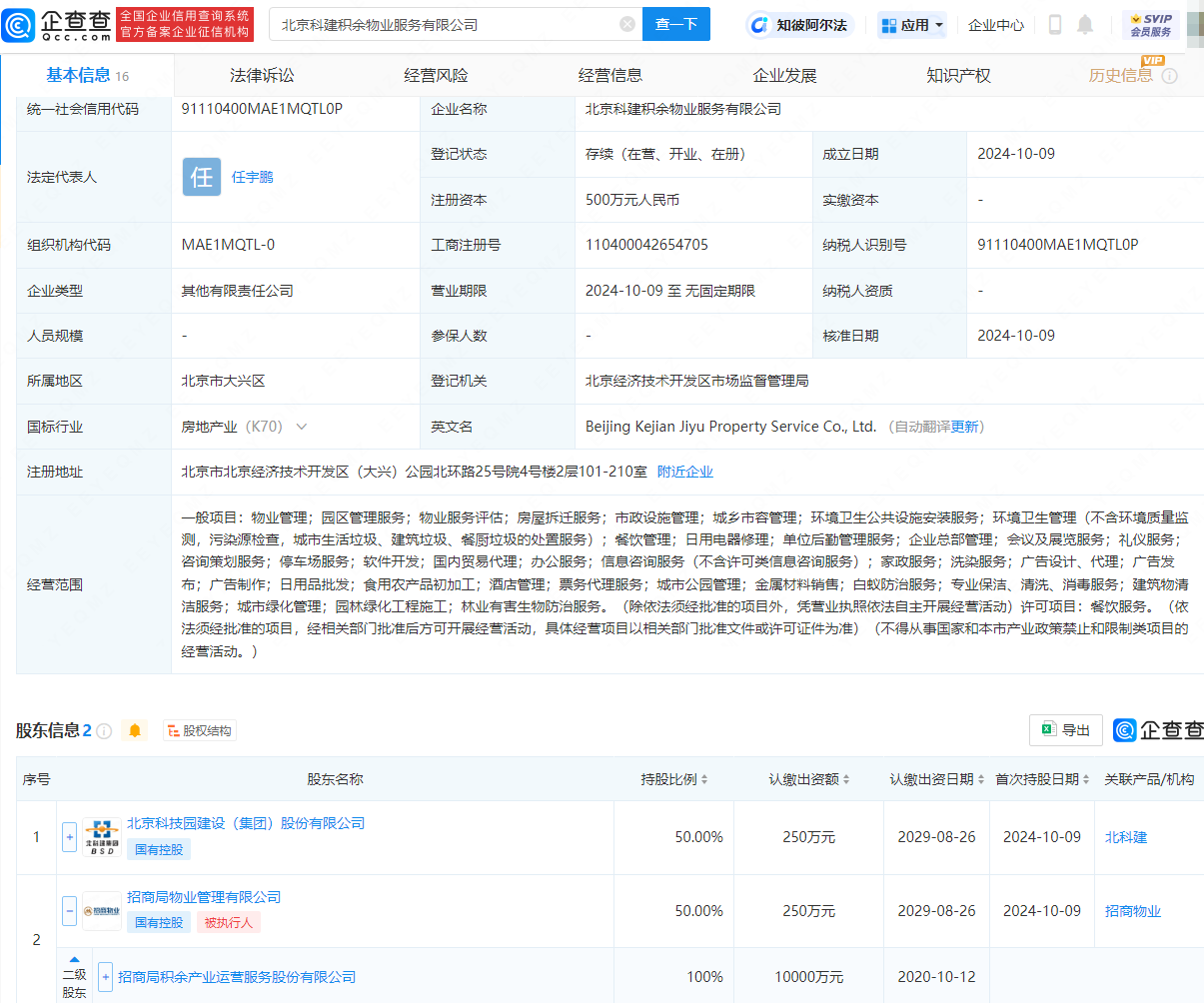Click the 查一下 search button

pyautogui.click(x=676, y=24)
